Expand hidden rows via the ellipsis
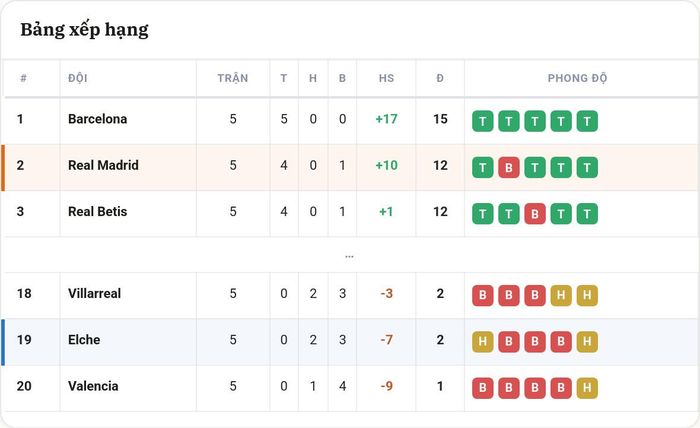The width and height of the screenshot is (700, 428). [349, 257]
